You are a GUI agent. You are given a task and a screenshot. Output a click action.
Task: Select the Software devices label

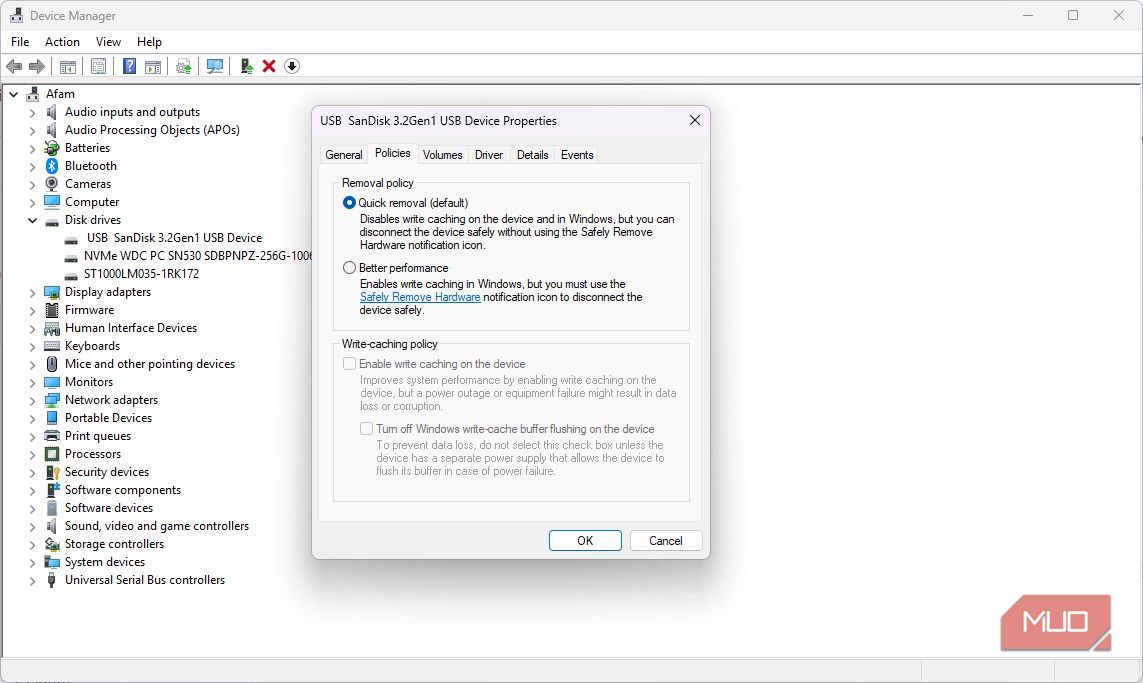109,508
